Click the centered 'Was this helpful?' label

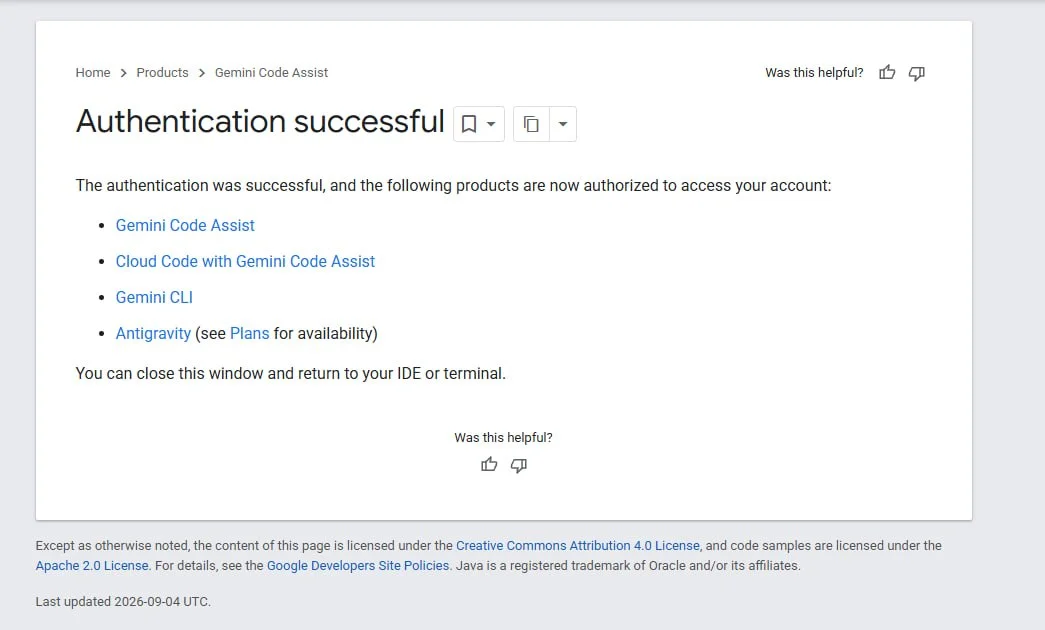[503, 437]
